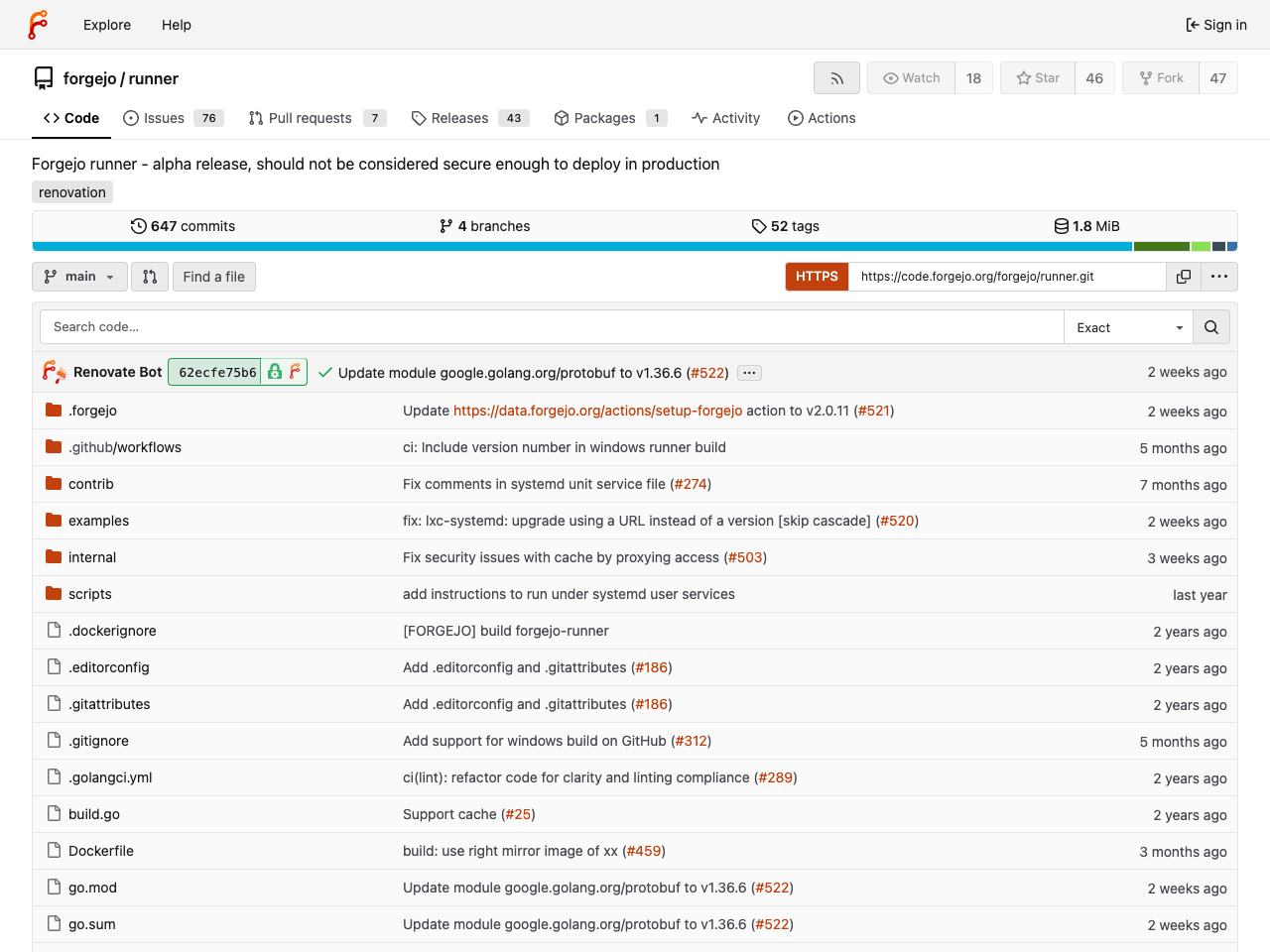Click the Watch button
The height and width of the screenshot is (952, 1270).
coord(912,78)
